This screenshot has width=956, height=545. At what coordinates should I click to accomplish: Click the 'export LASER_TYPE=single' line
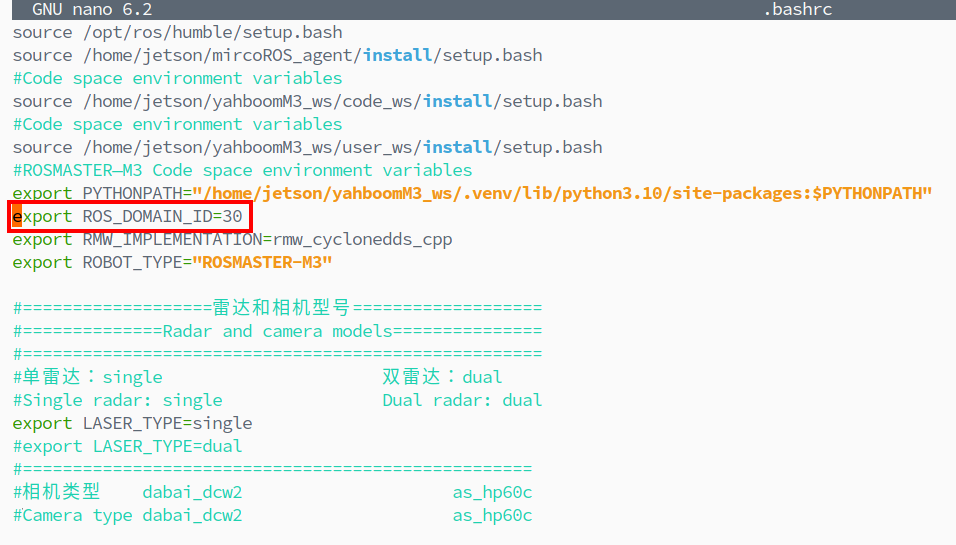132,423
